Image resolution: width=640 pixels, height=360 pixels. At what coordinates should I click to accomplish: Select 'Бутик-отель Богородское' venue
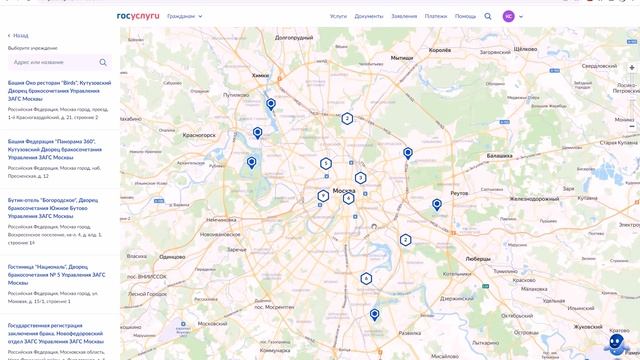[53, 208]
